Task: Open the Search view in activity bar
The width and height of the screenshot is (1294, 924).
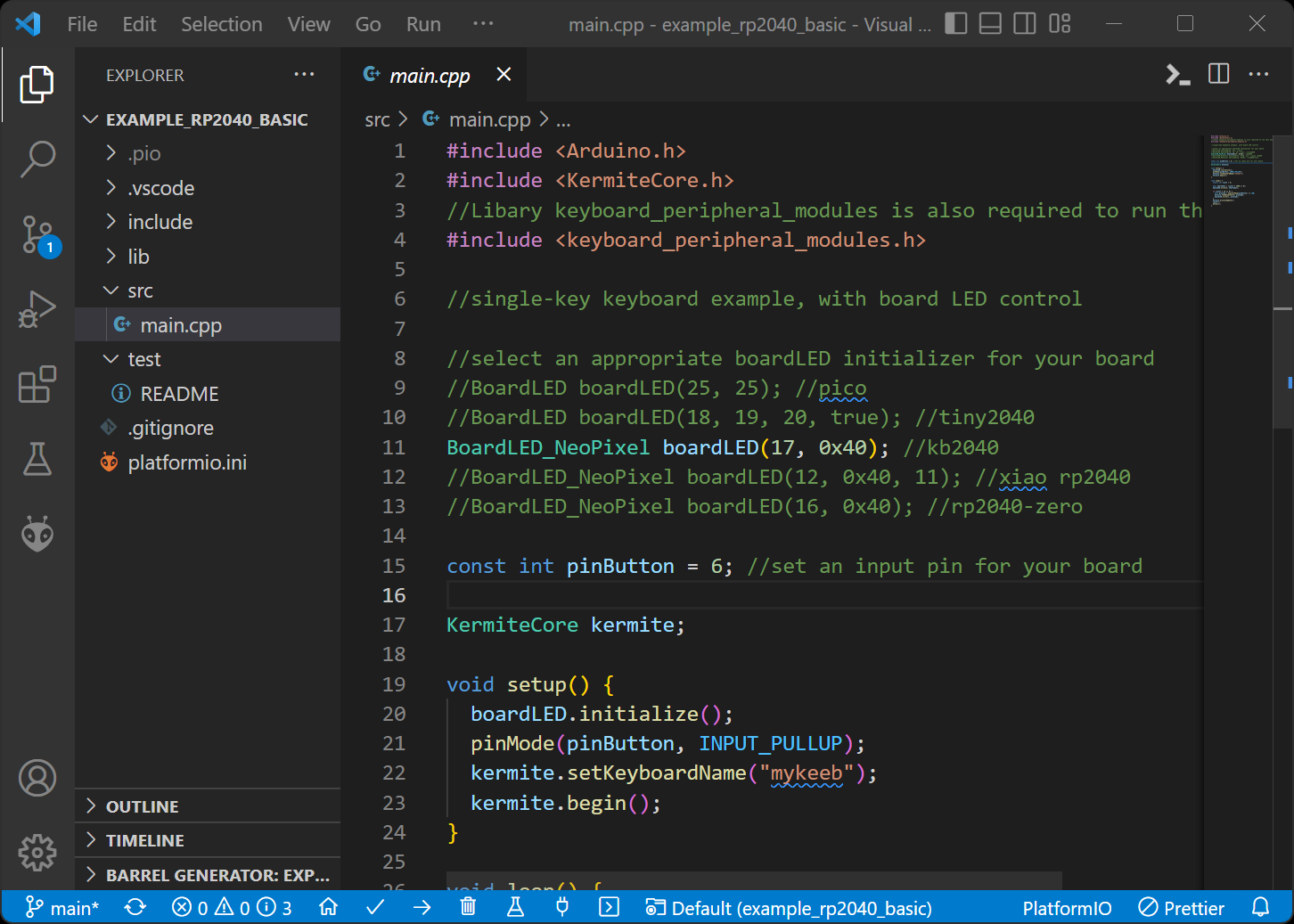Action: click(37, 159)
